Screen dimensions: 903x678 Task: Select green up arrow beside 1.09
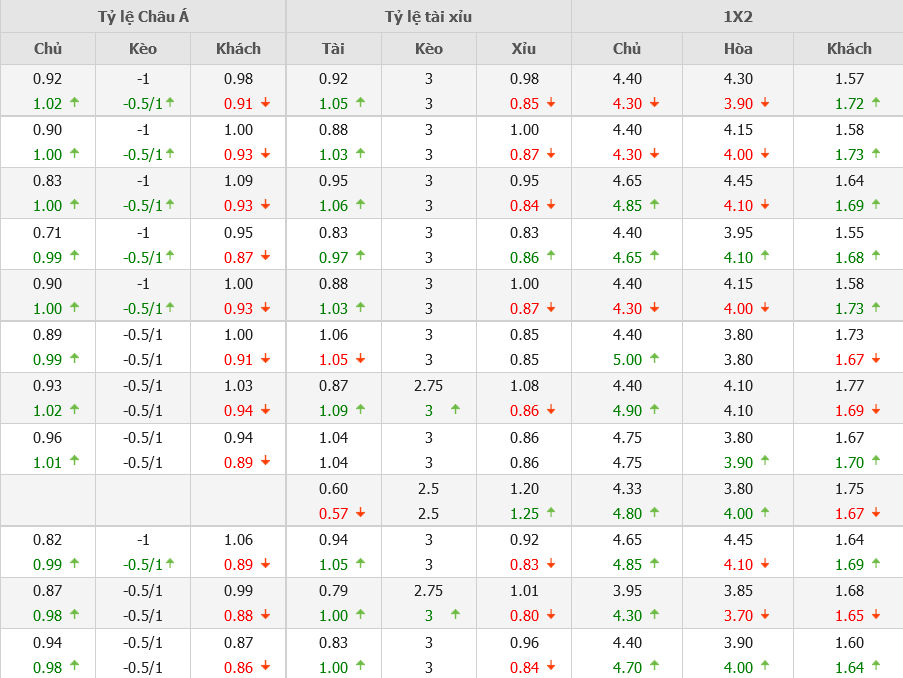[360, 409]
